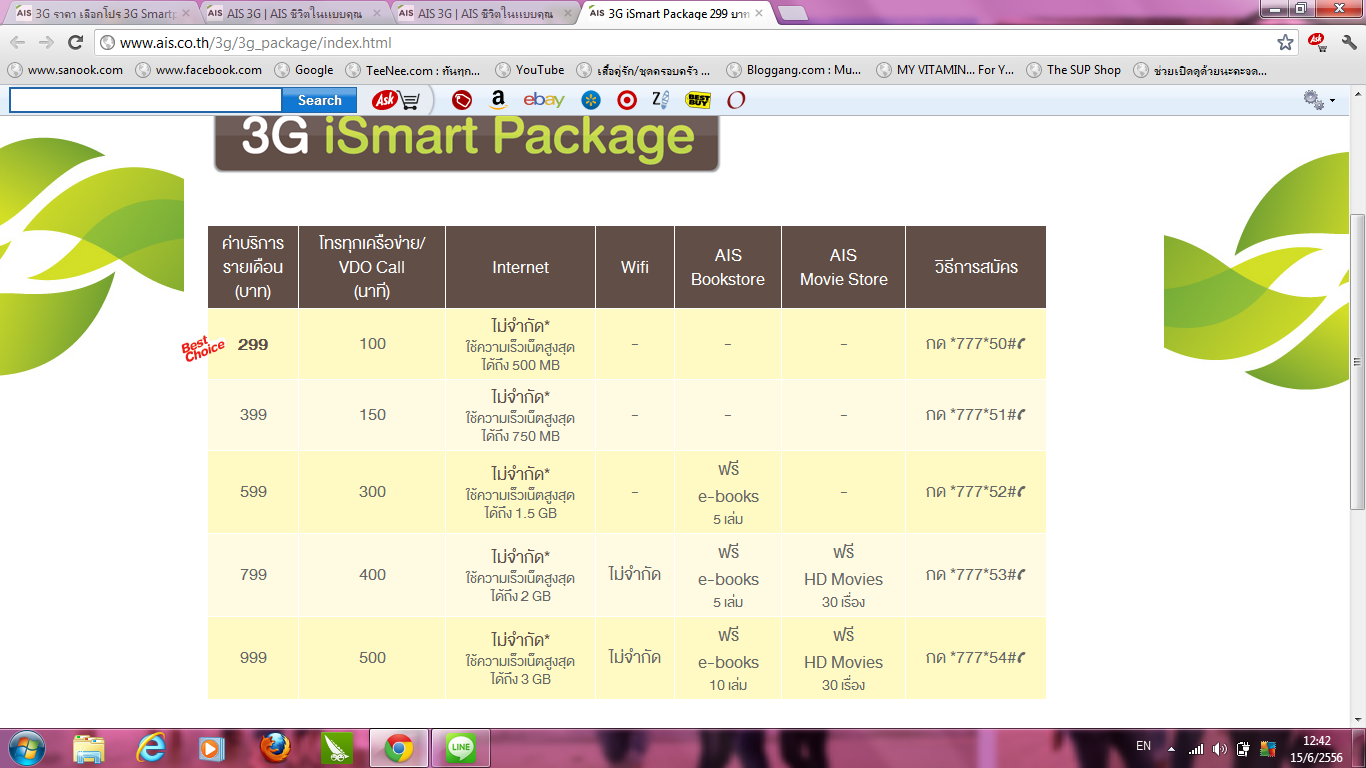The image size is (1366, 768).
Task: Click the 399 package price cell
Action: coord(253,415)
